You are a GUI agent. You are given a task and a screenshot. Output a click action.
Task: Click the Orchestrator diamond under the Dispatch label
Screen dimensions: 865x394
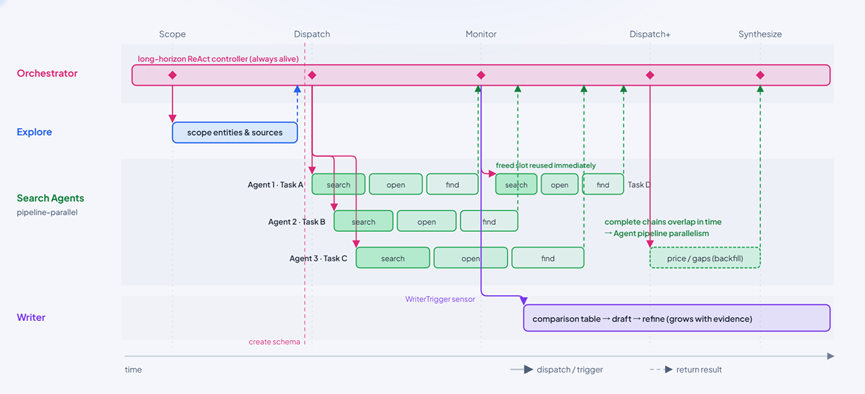312,75
